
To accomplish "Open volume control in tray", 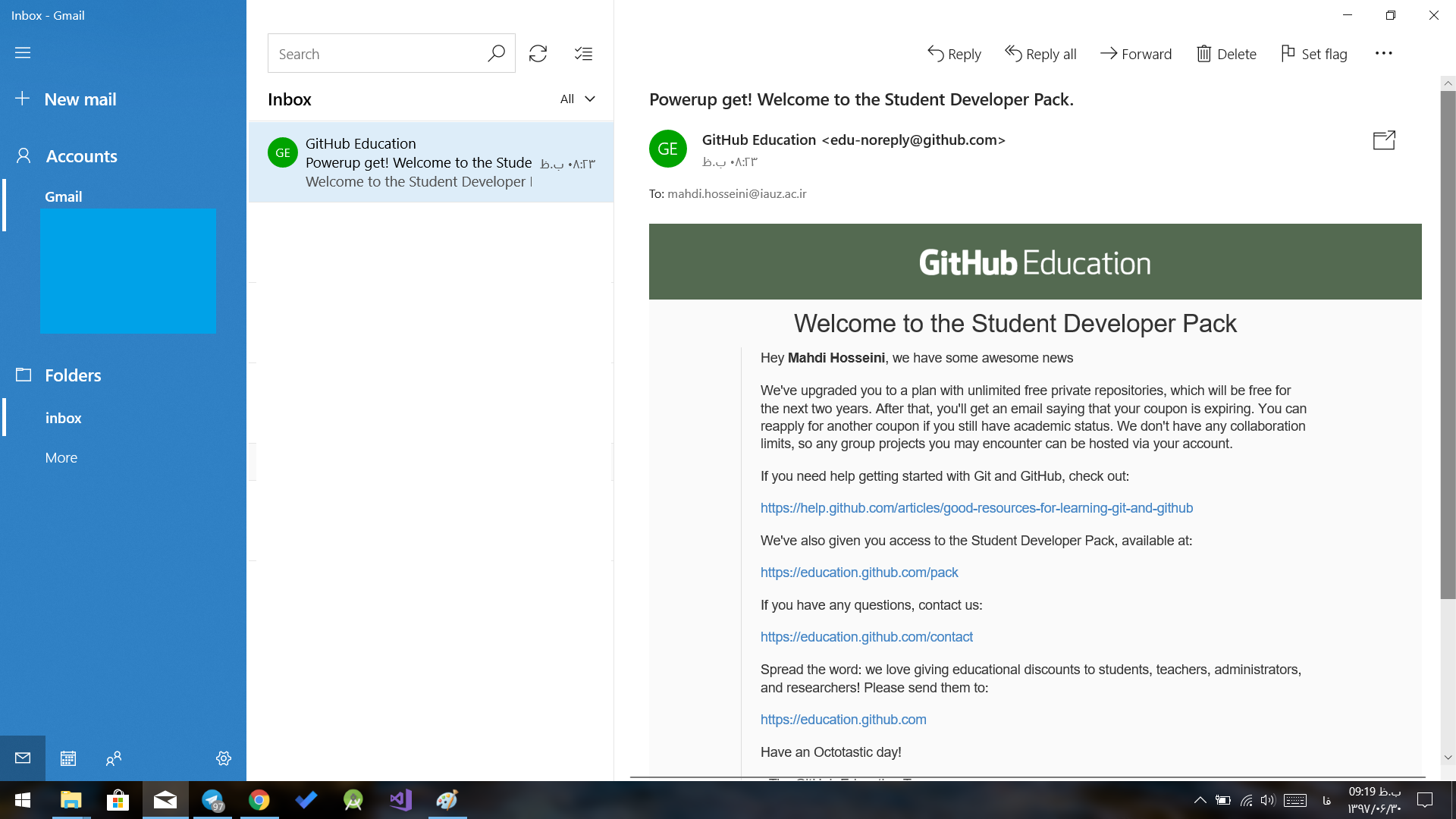I will click(1268, 800).
